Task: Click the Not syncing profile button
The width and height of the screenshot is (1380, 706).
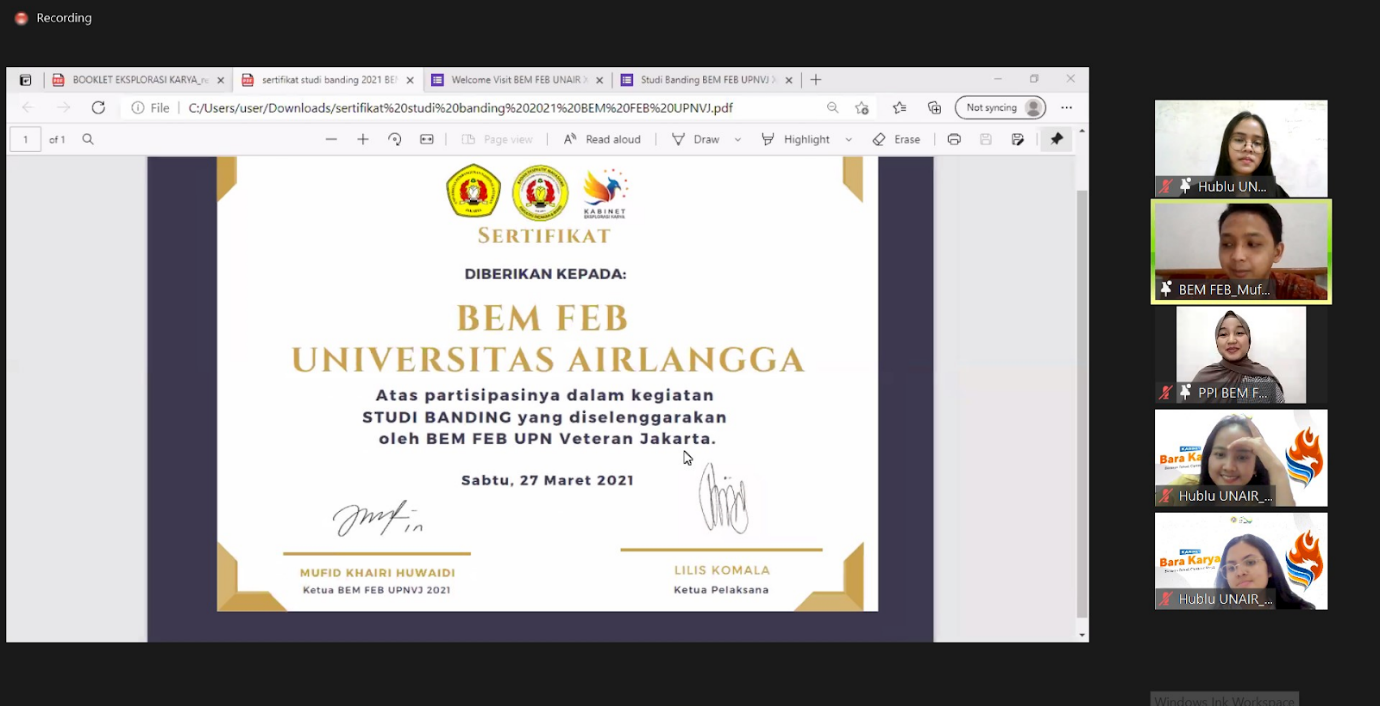Action: click(1001, 108)
